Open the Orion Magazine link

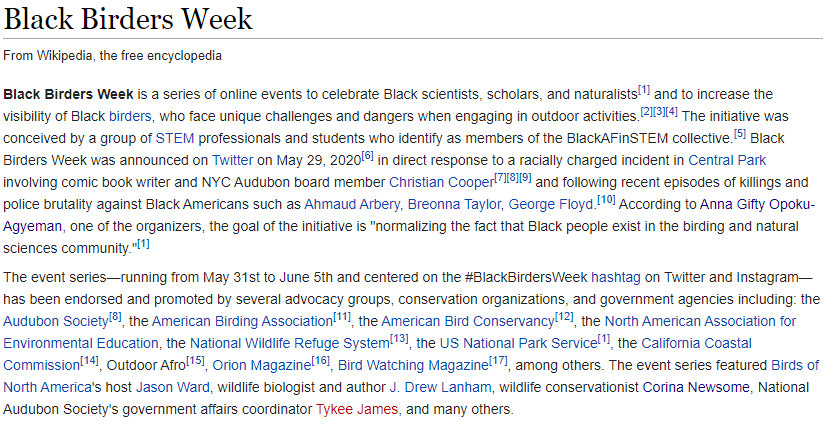[261, 365]
